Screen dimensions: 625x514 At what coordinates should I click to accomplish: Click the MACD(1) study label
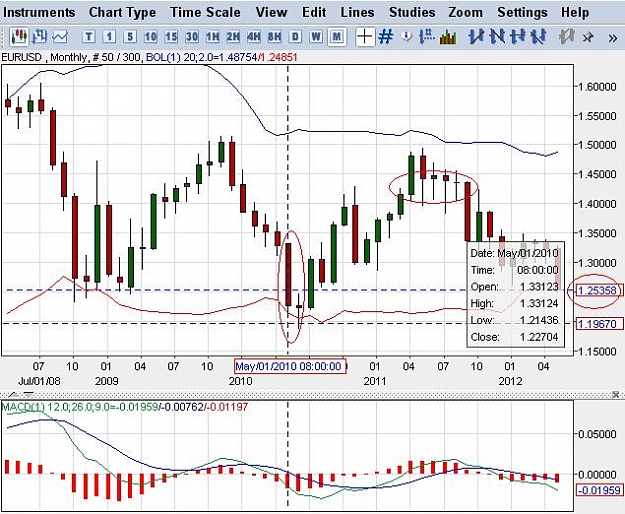pos(124,407)
